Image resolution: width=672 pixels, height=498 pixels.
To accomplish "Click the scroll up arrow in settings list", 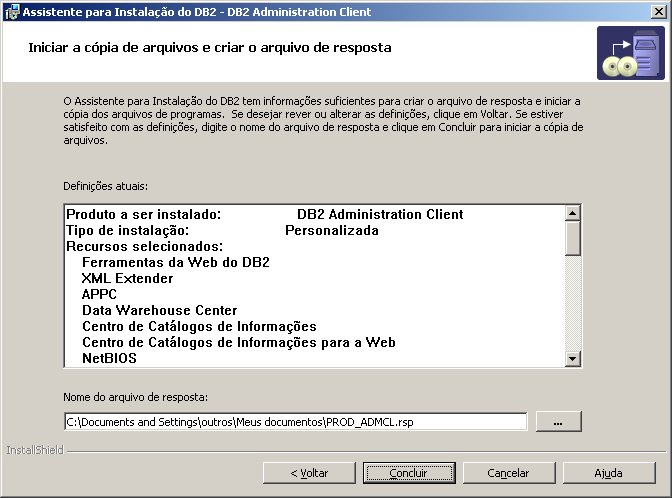I will pos(573,213).
